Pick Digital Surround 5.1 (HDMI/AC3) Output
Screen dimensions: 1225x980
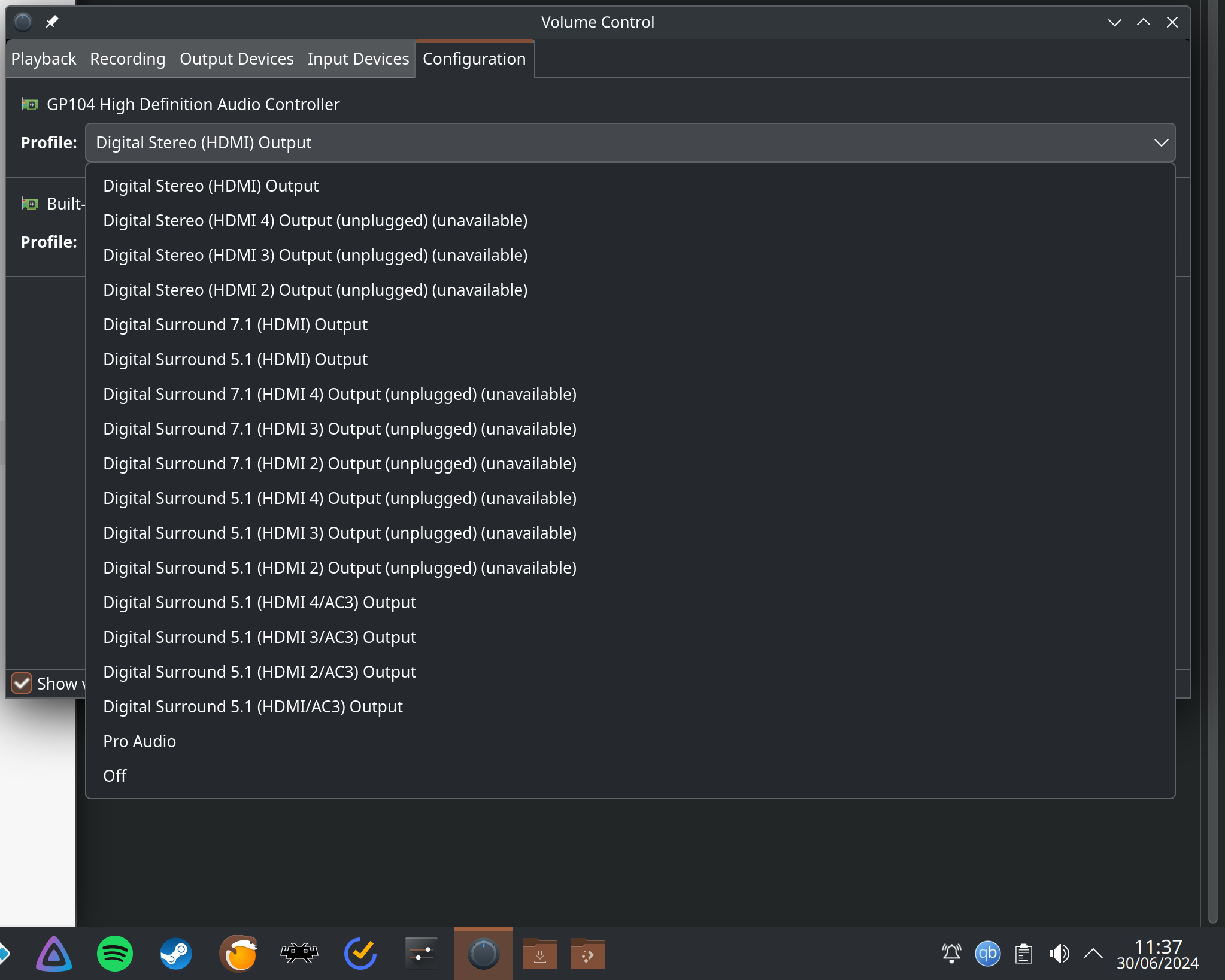(253, 707)
